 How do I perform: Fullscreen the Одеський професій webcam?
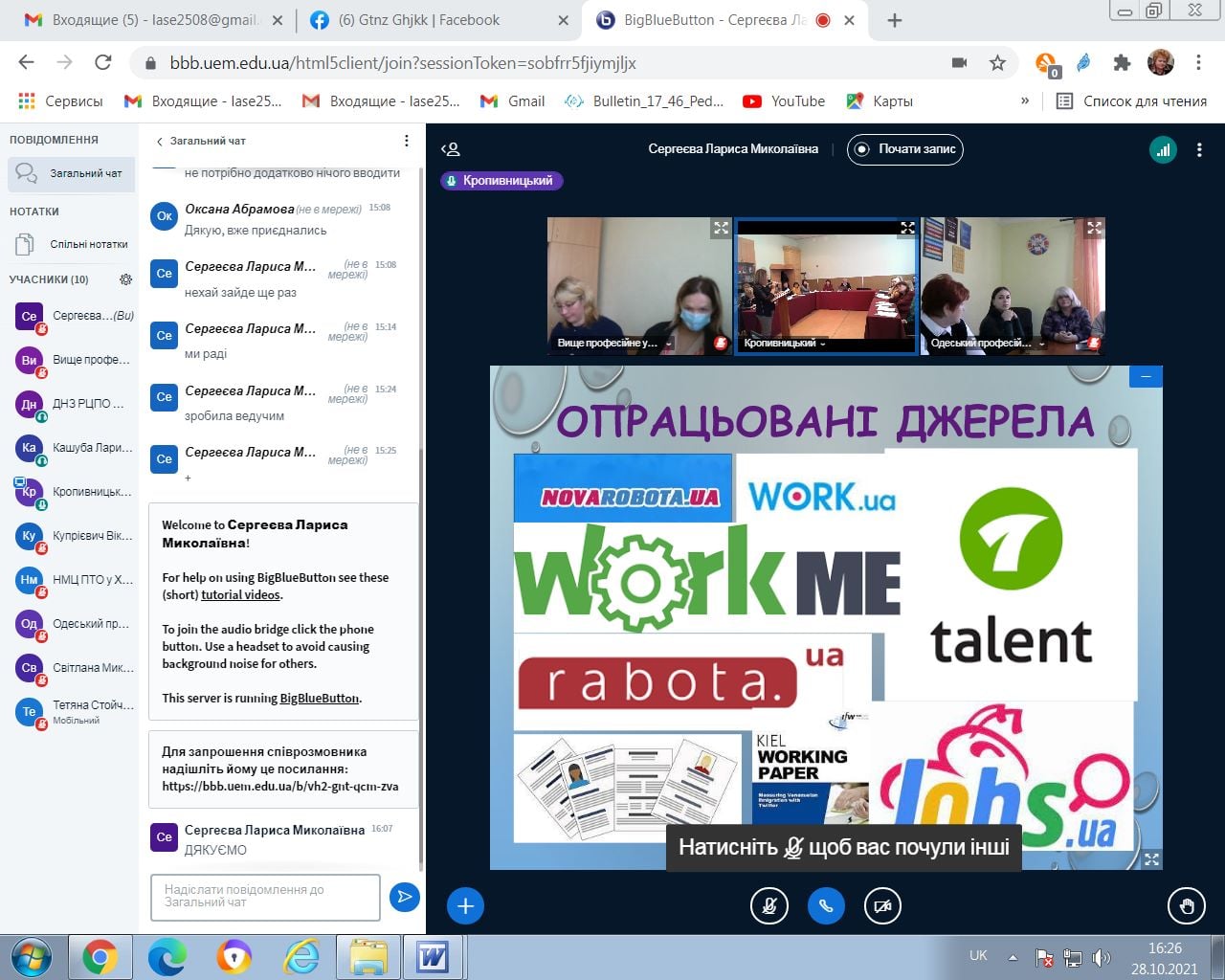tap(1094, 228)
